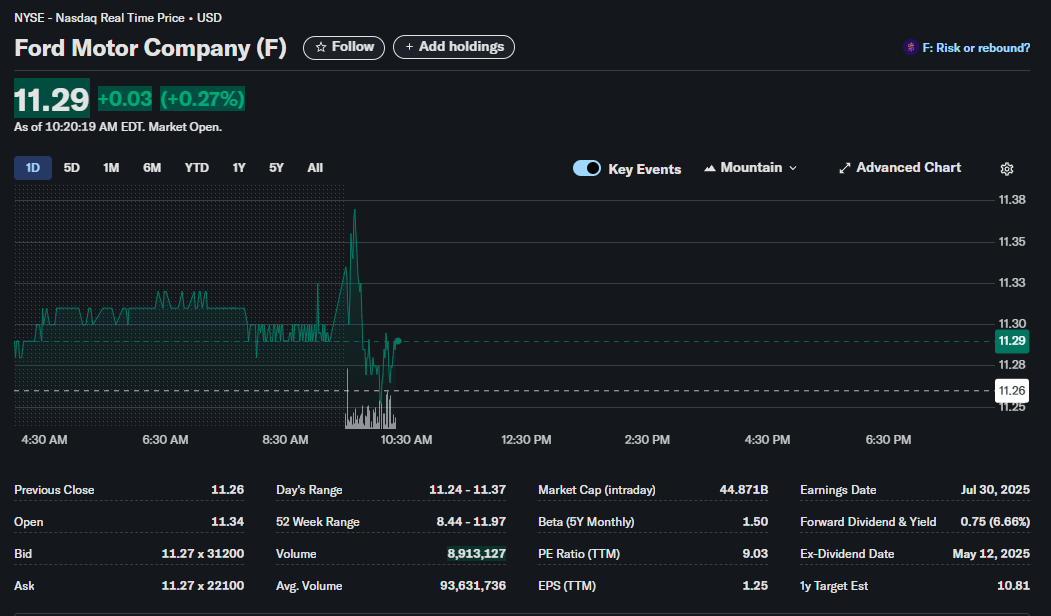Click the volume bars on the chart

(x=371, y=412)
